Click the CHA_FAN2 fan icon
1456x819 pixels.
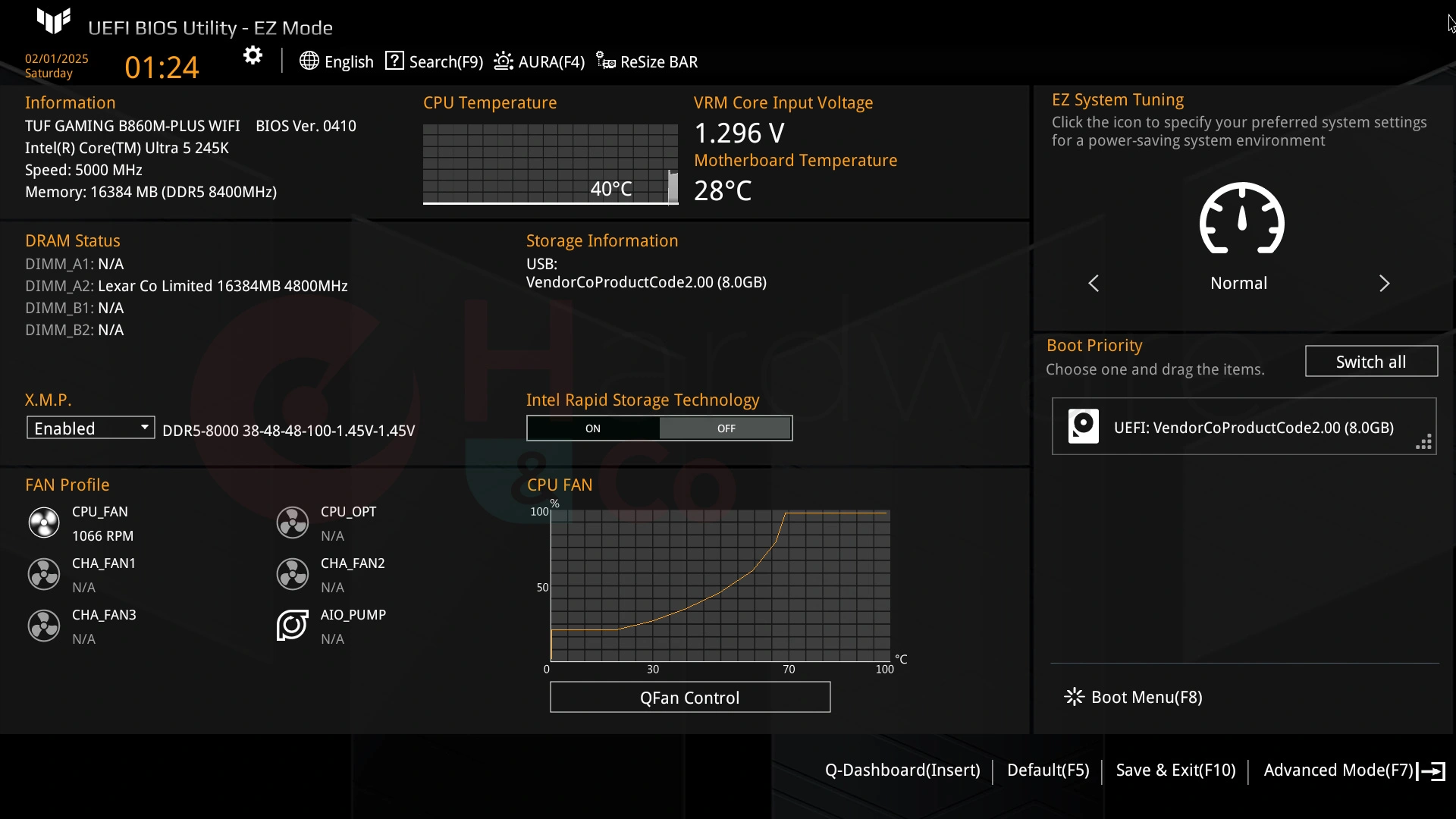293,574
